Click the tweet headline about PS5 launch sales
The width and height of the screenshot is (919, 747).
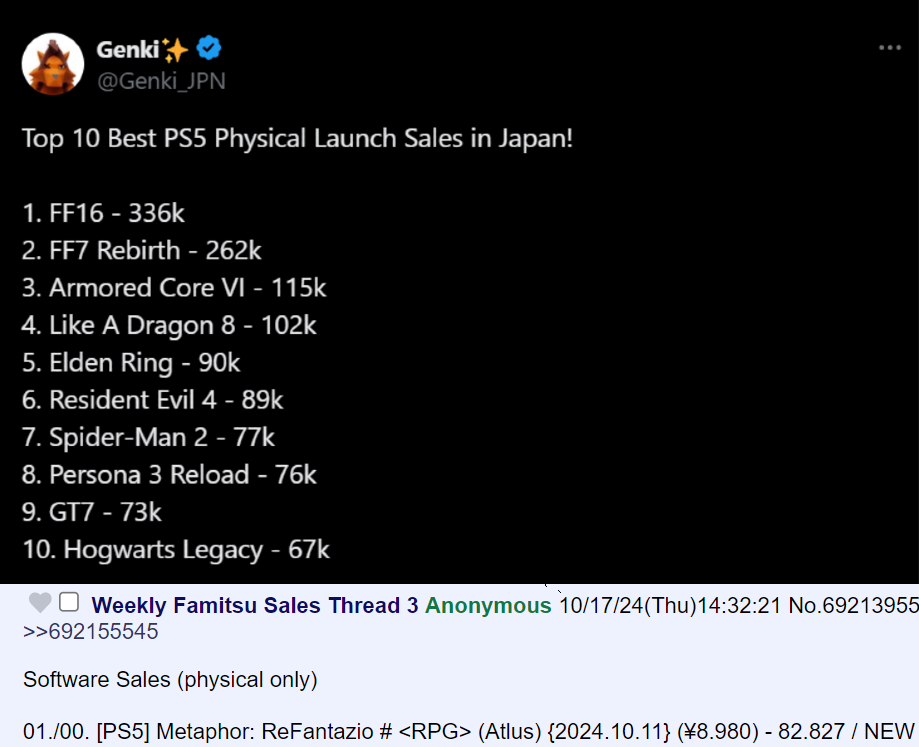pyautogui.click(x=298, y=138)
